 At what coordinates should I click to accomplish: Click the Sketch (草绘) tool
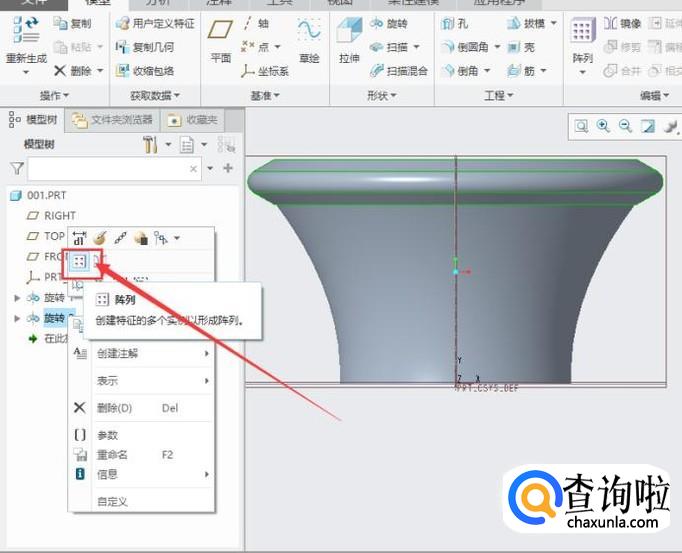(309, 40)
